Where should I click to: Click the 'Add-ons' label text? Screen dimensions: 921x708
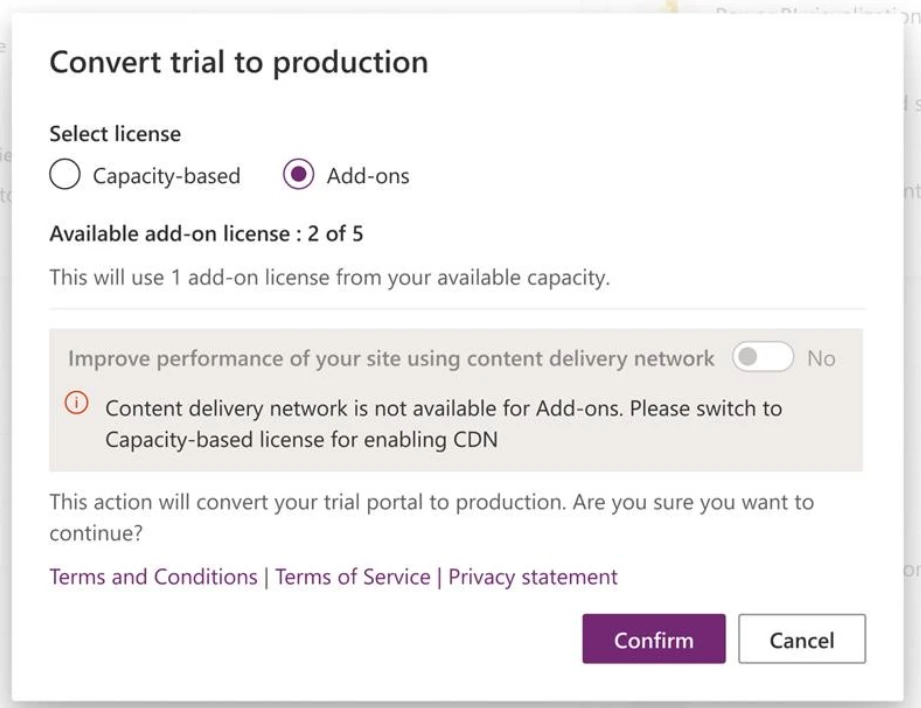point(367,176)
